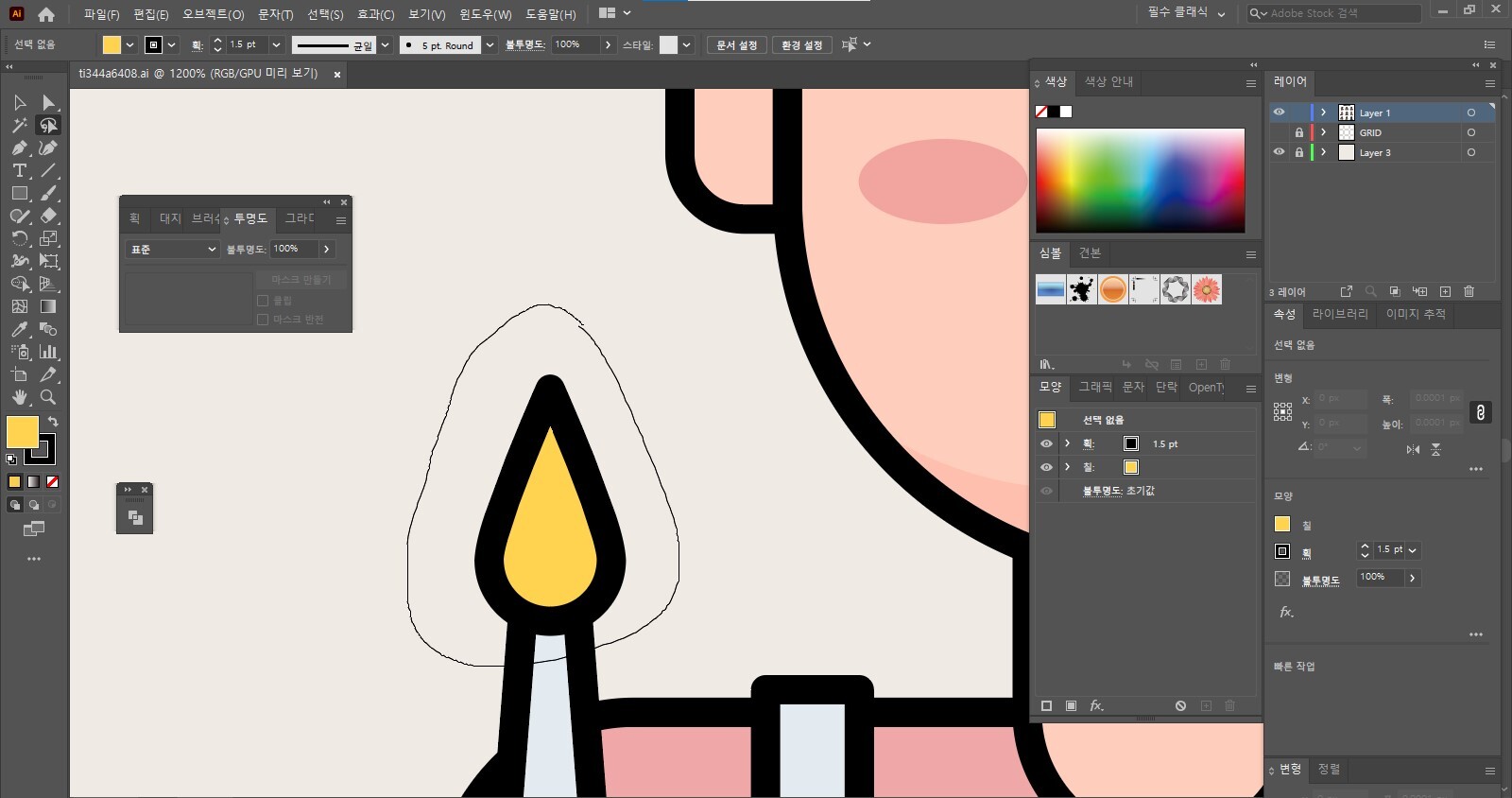The width and height of the screenshot is (1512, 798).
Task: Open the 5 pt. Round brush dropdown
Action: (x=490, y=45)
